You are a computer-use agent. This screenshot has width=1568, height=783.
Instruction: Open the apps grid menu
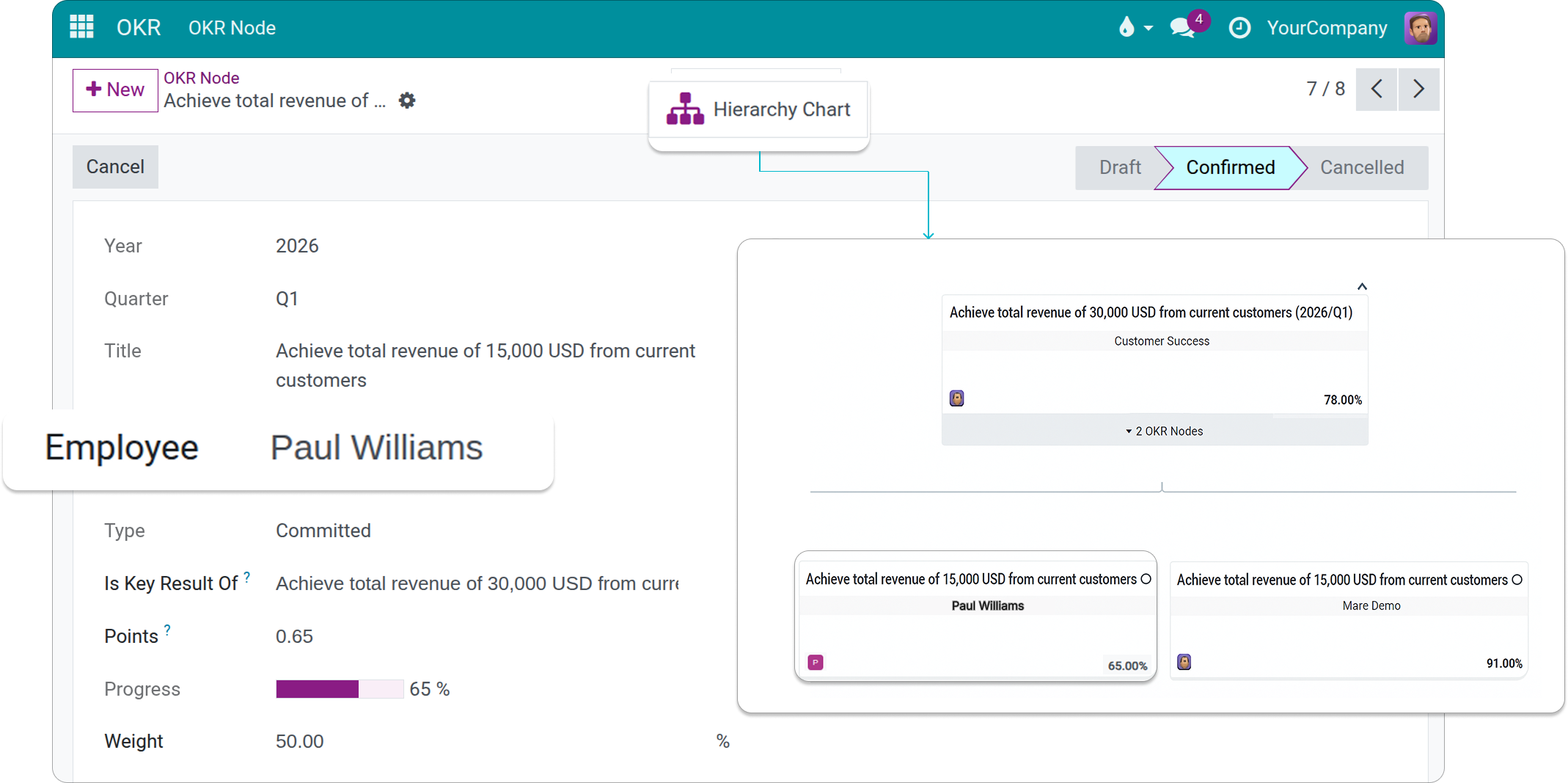coord(81,27)
